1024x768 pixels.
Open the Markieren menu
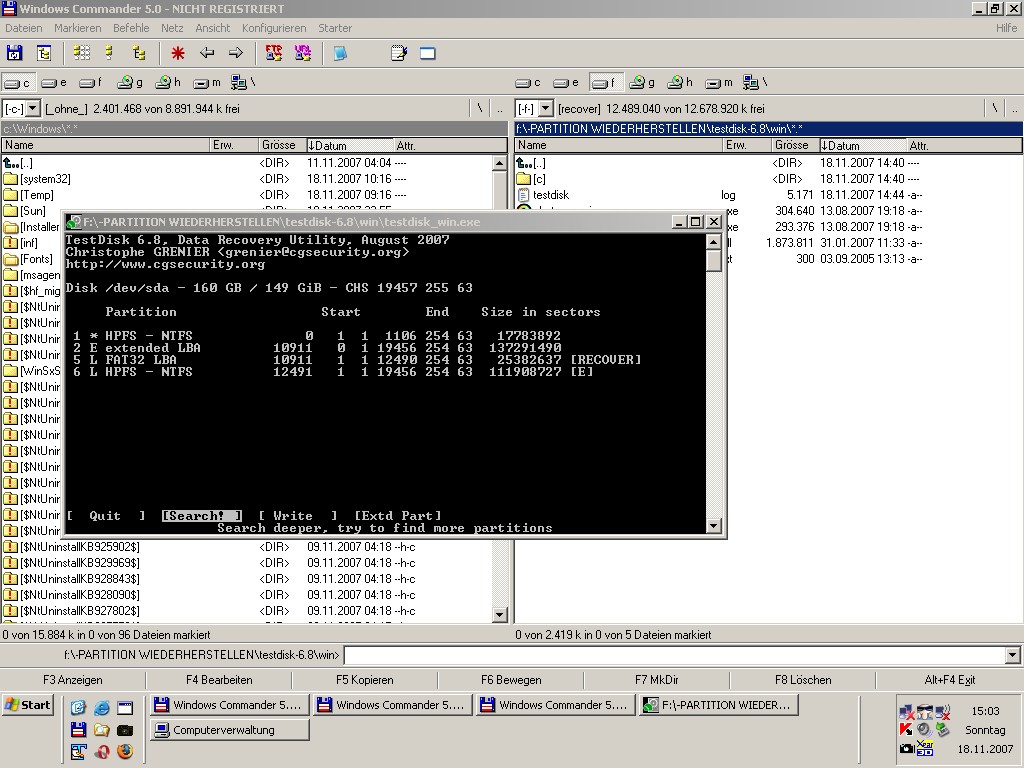tap(78, 28)
